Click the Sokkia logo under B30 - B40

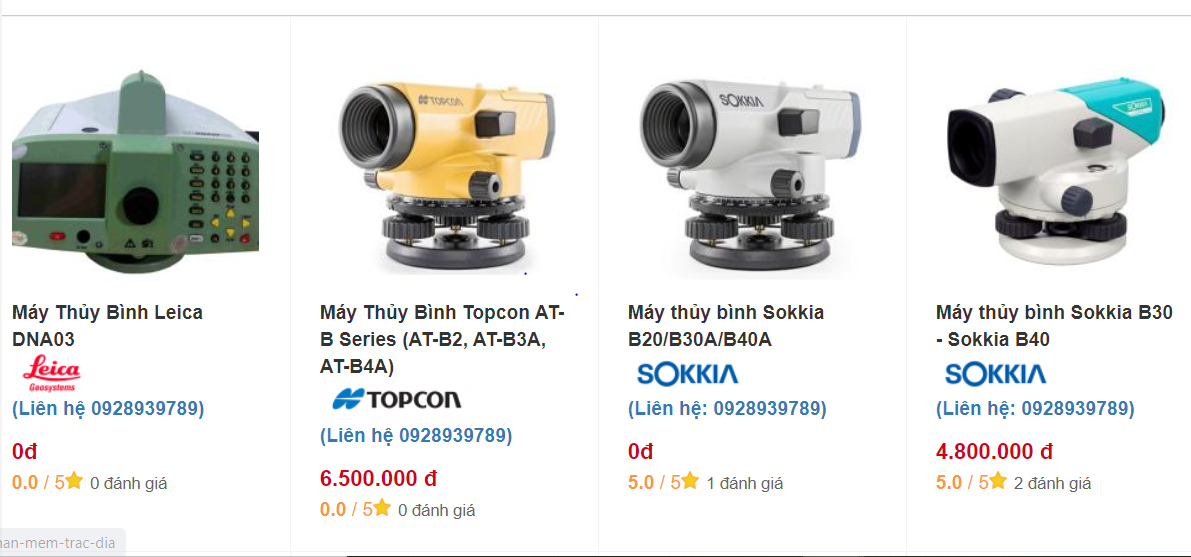(995, 373)
